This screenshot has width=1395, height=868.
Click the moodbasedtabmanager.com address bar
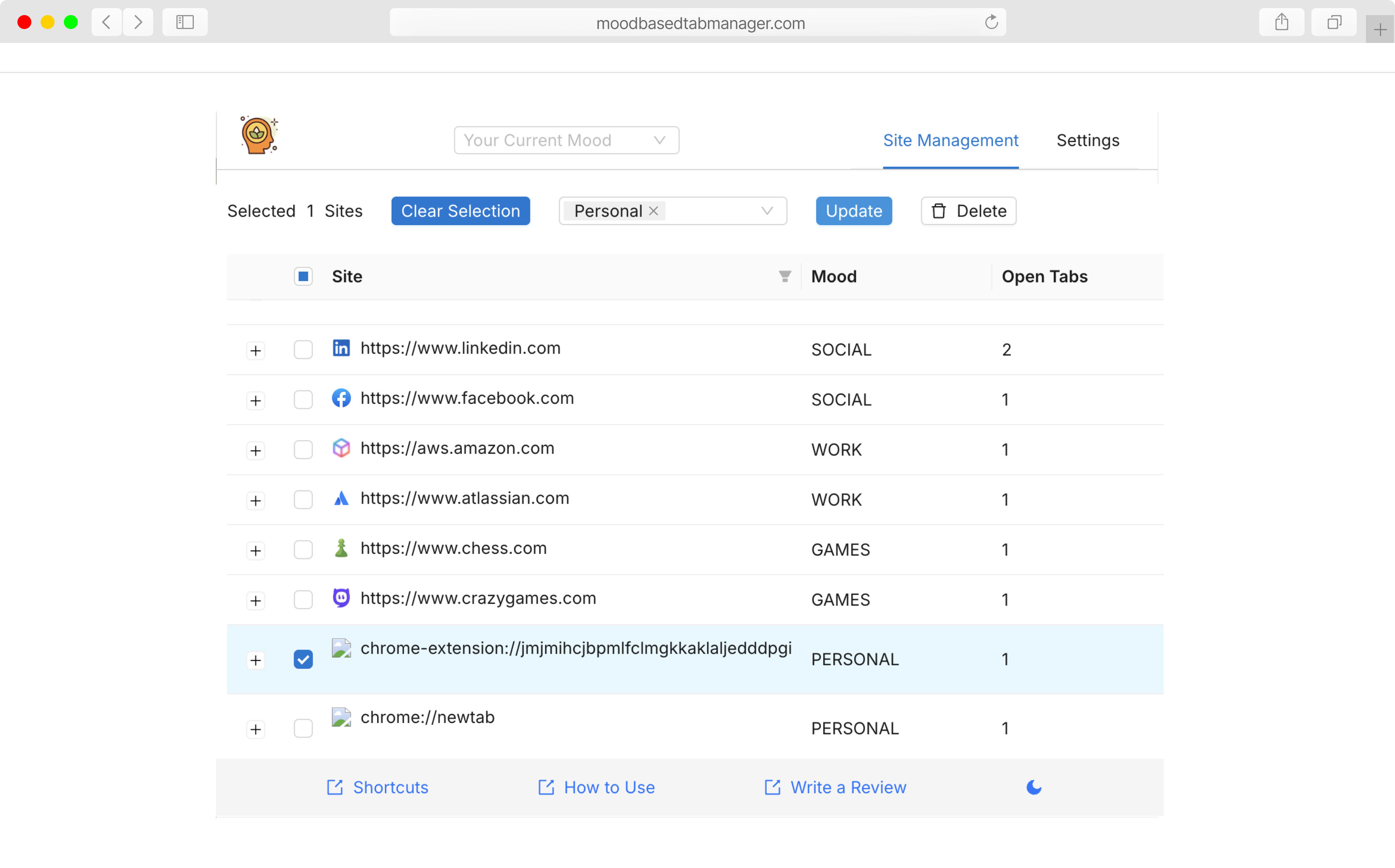[697, 22]
